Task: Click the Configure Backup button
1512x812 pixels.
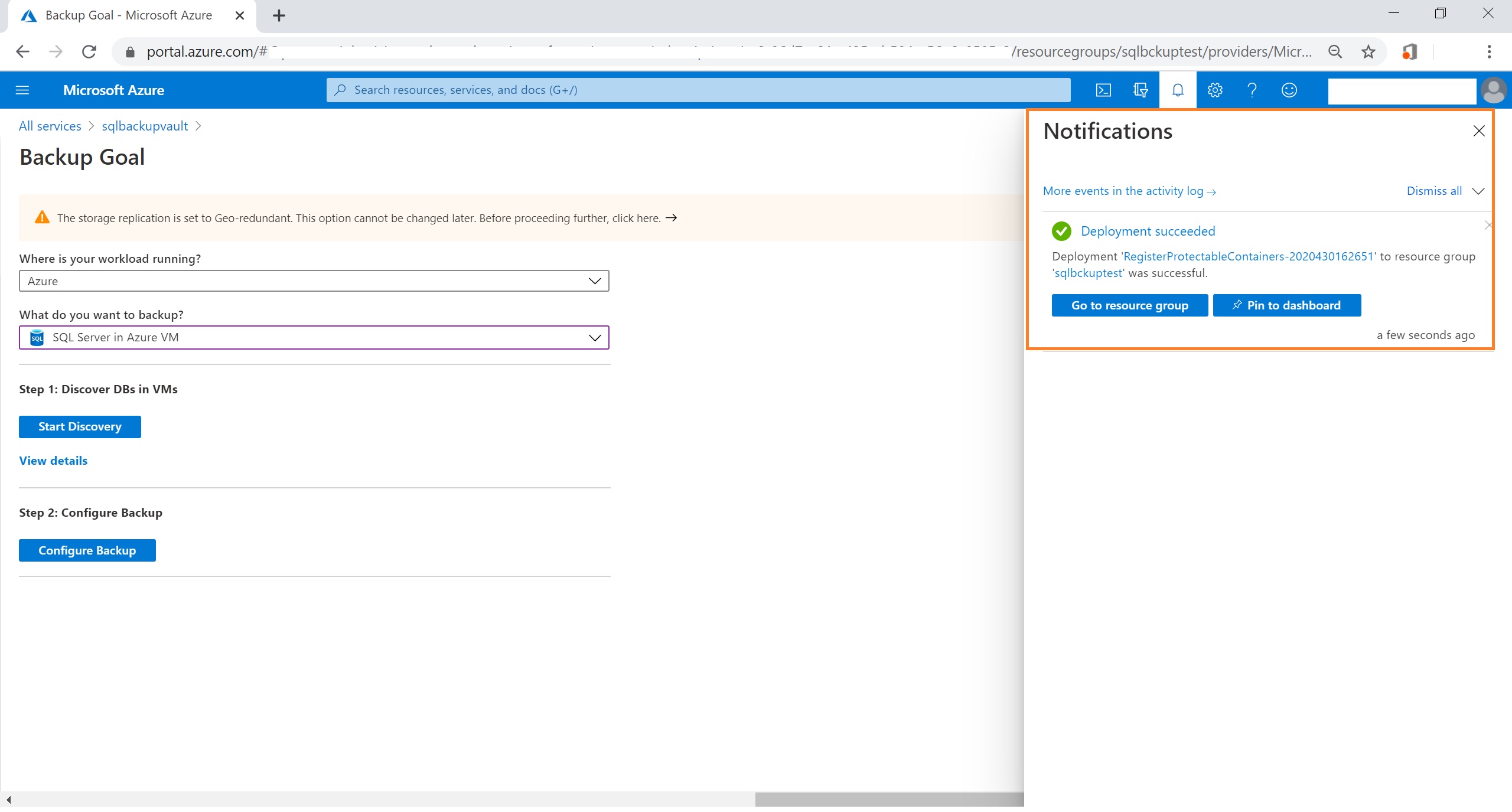Action: pyautogui.click(x=87, y=550)
